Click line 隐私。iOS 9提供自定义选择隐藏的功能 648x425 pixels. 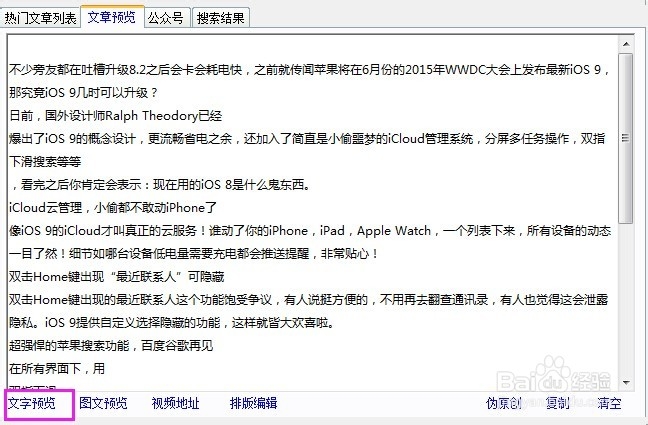172,322
